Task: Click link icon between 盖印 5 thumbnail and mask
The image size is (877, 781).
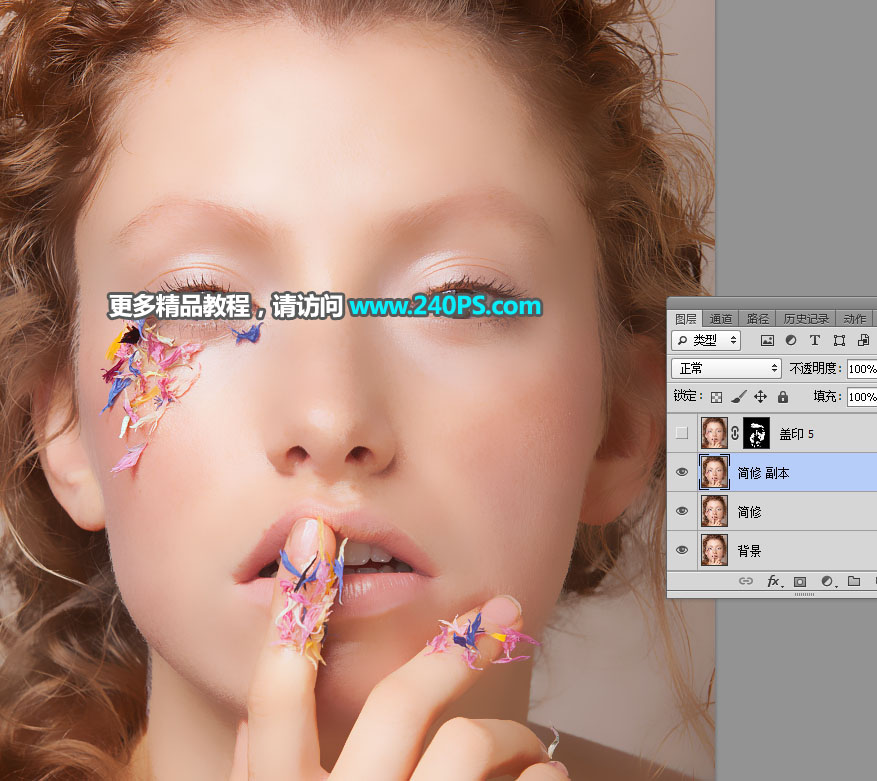Action: [x=735, y=432]
